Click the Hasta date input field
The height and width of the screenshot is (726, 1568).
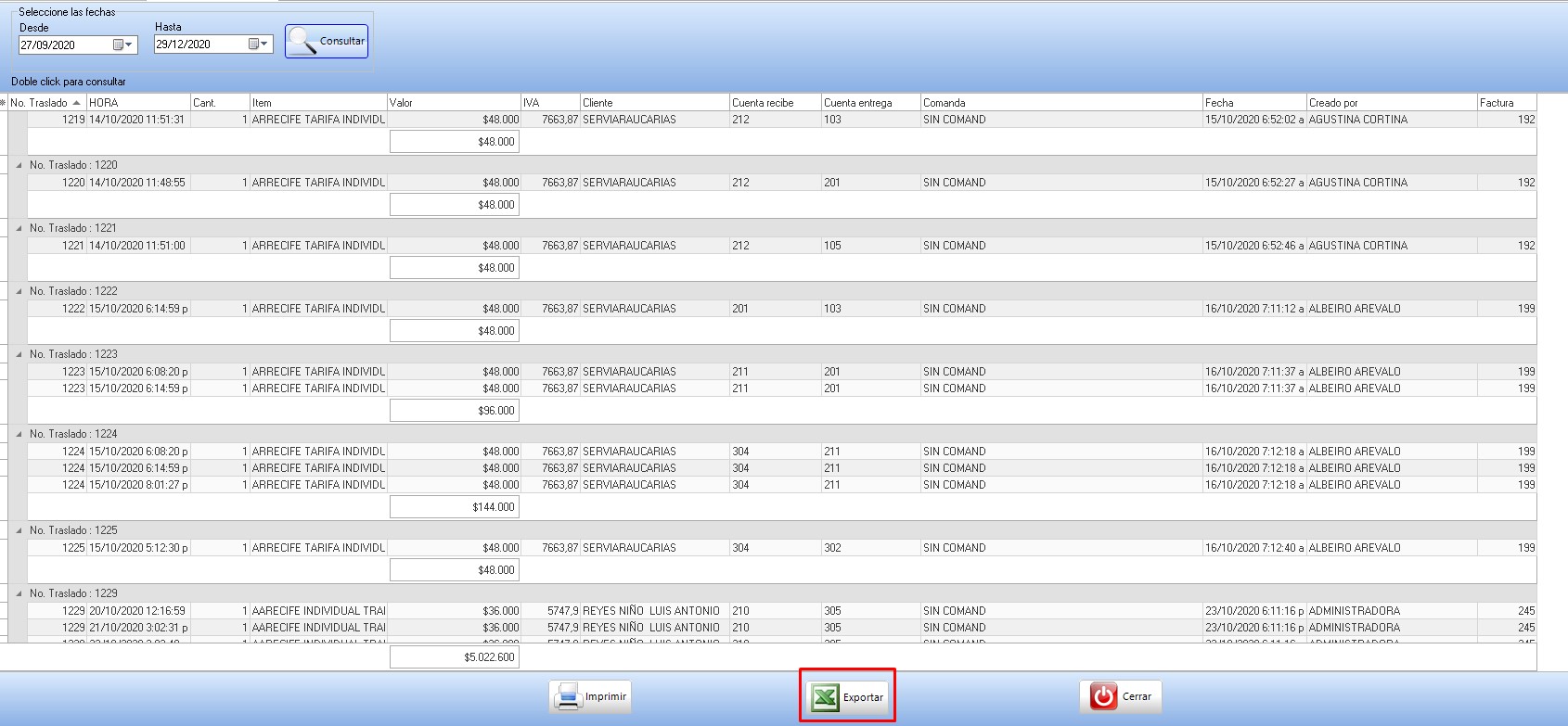tap(199, 44)
